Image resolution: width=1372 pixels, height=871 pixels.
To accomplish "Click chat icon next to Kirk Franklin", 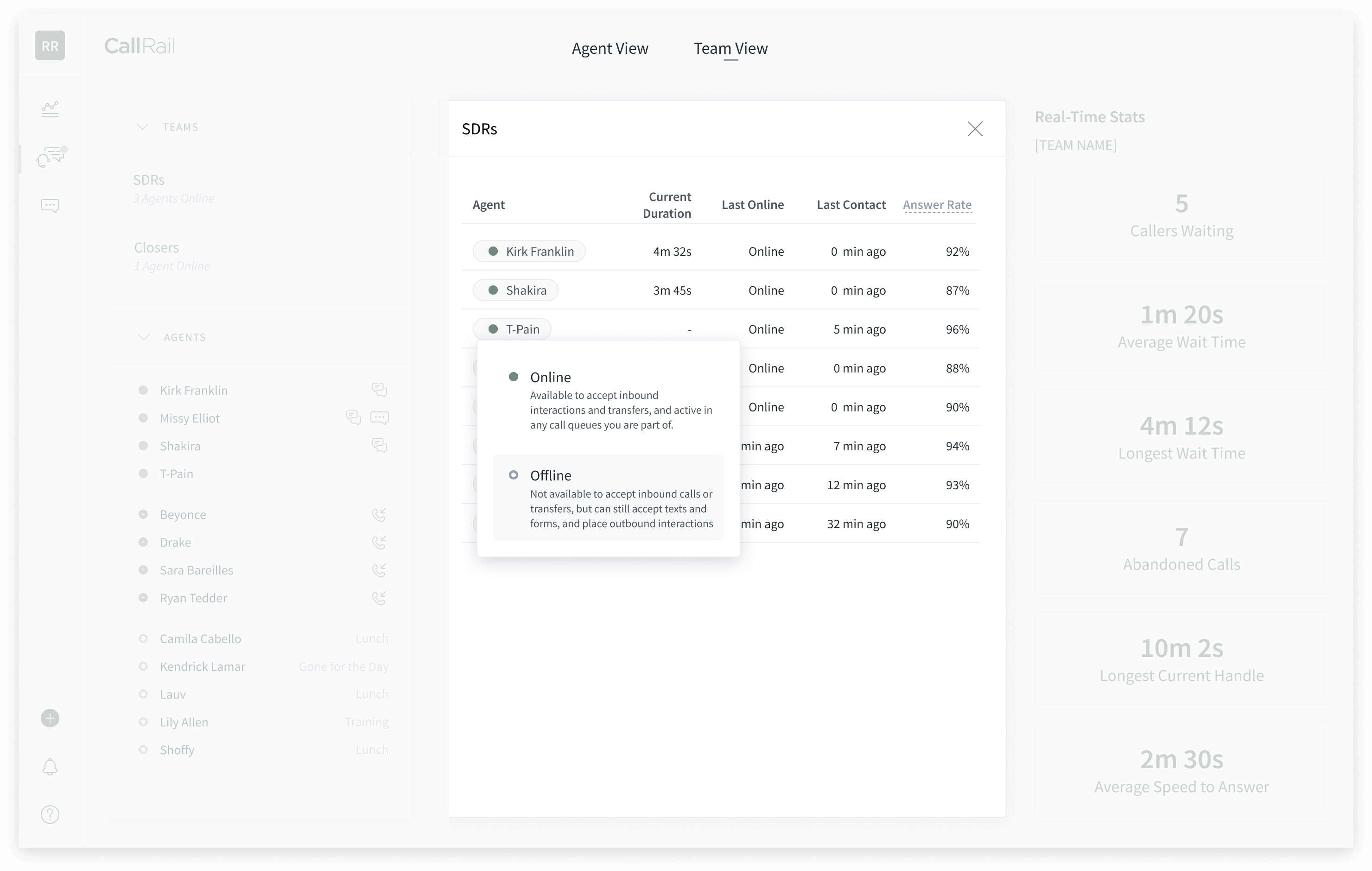I will tap(380, 390).
